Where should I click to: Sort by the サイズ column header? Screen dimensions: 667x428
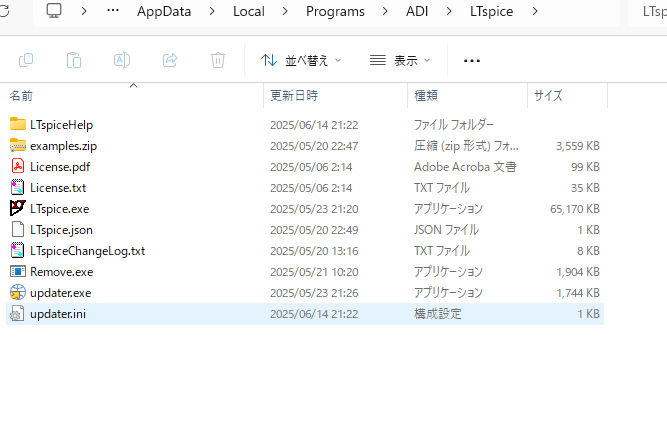tap(548, 96)
